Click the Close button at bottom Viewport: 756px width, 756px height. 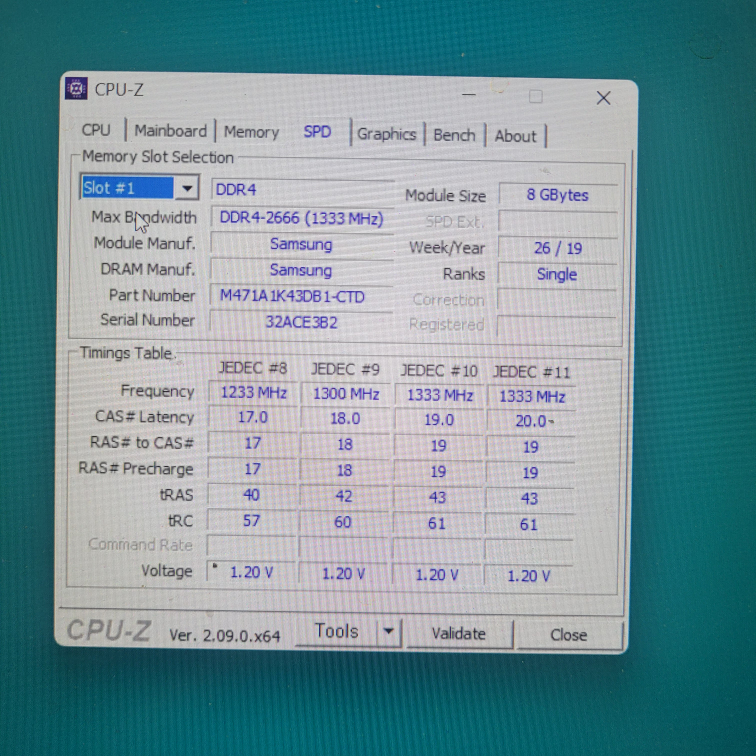point(568,635)
